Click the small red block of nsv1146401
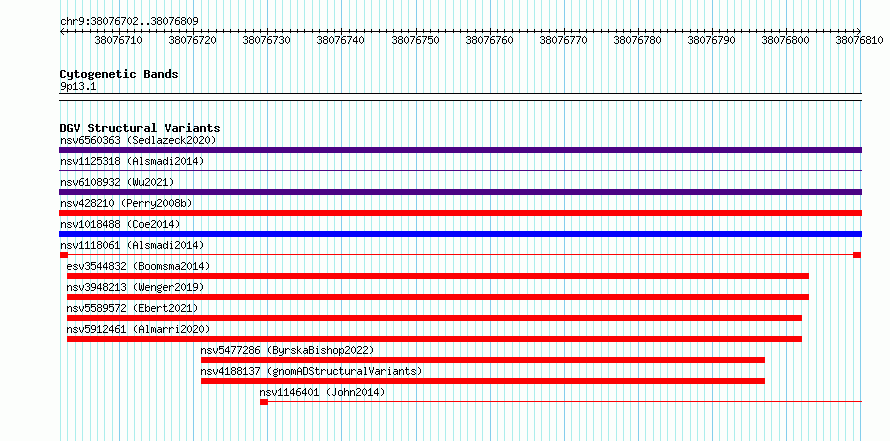 264,402
